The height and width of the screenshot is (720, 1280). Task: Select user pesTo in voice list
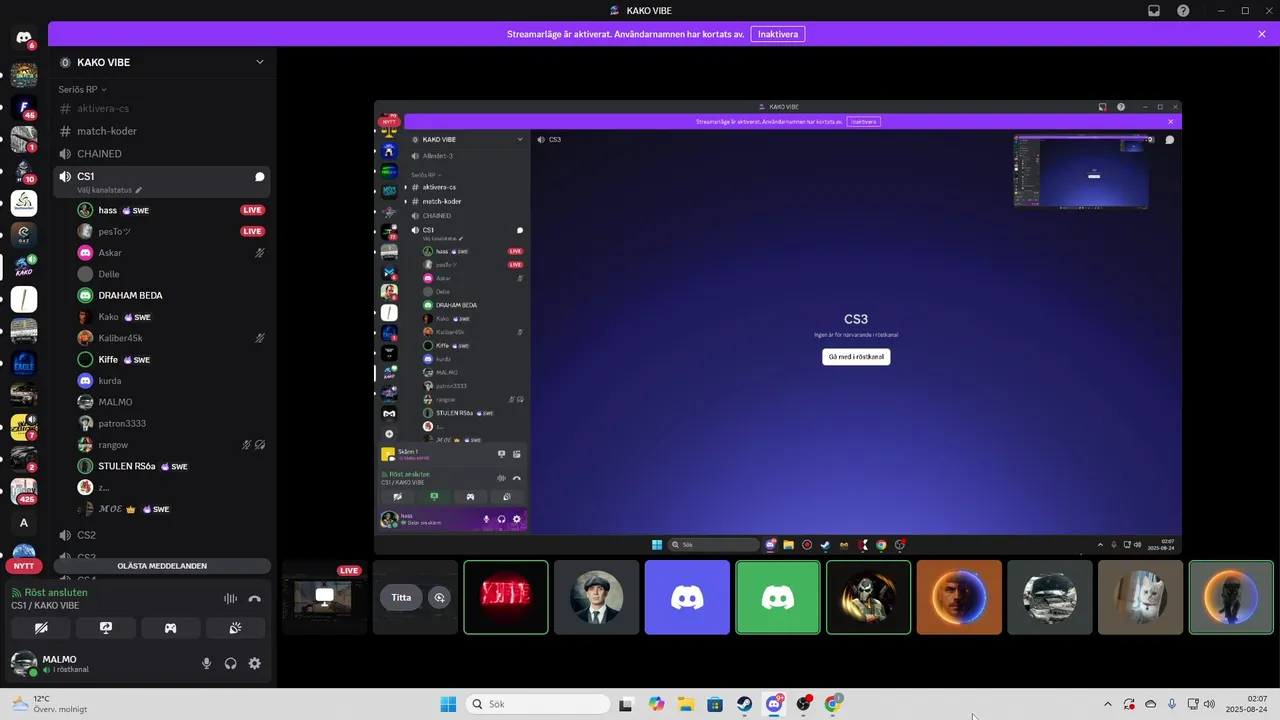pyautogui.click(x=171, y=231)
